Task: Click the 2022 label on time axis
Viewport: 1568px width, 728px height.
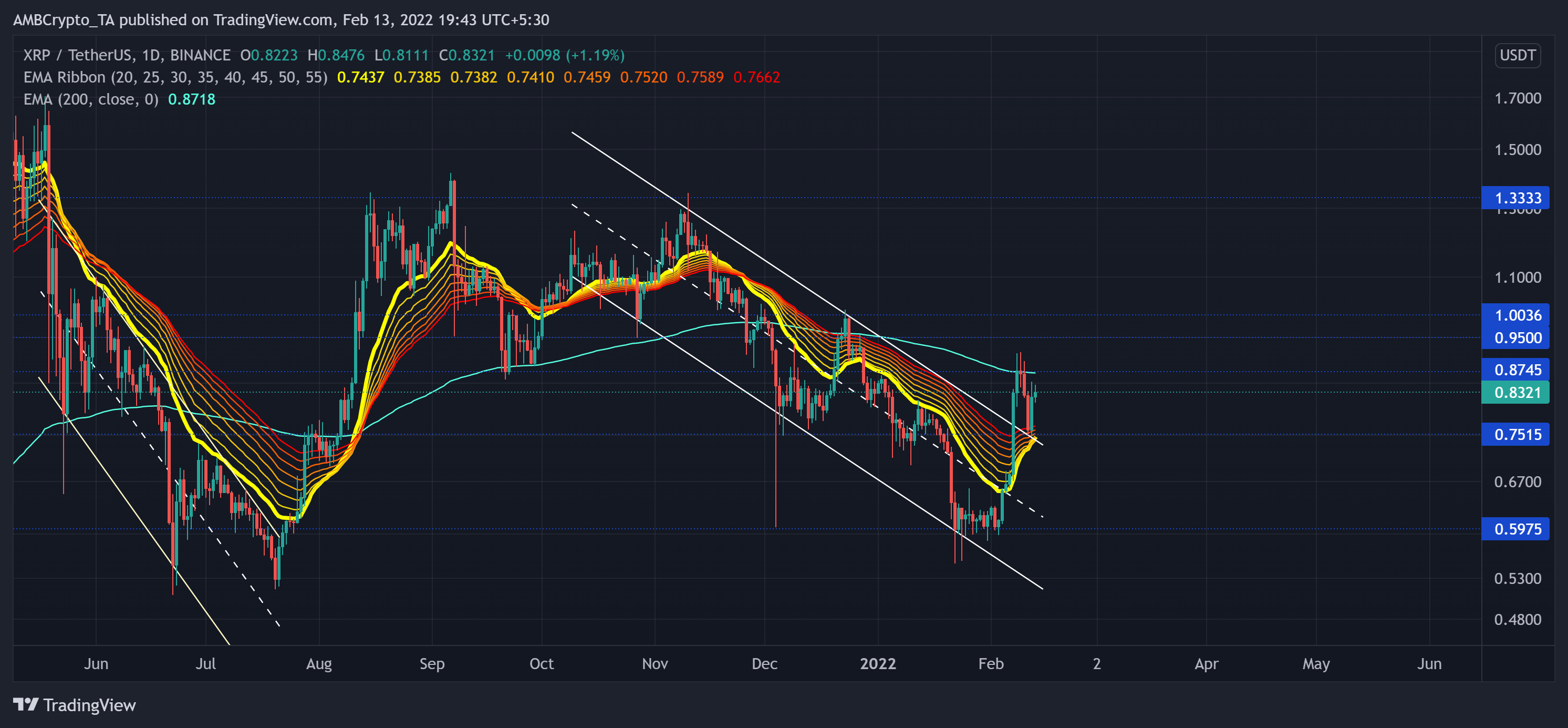Action: pyautogui.click(x=878, y=663)
